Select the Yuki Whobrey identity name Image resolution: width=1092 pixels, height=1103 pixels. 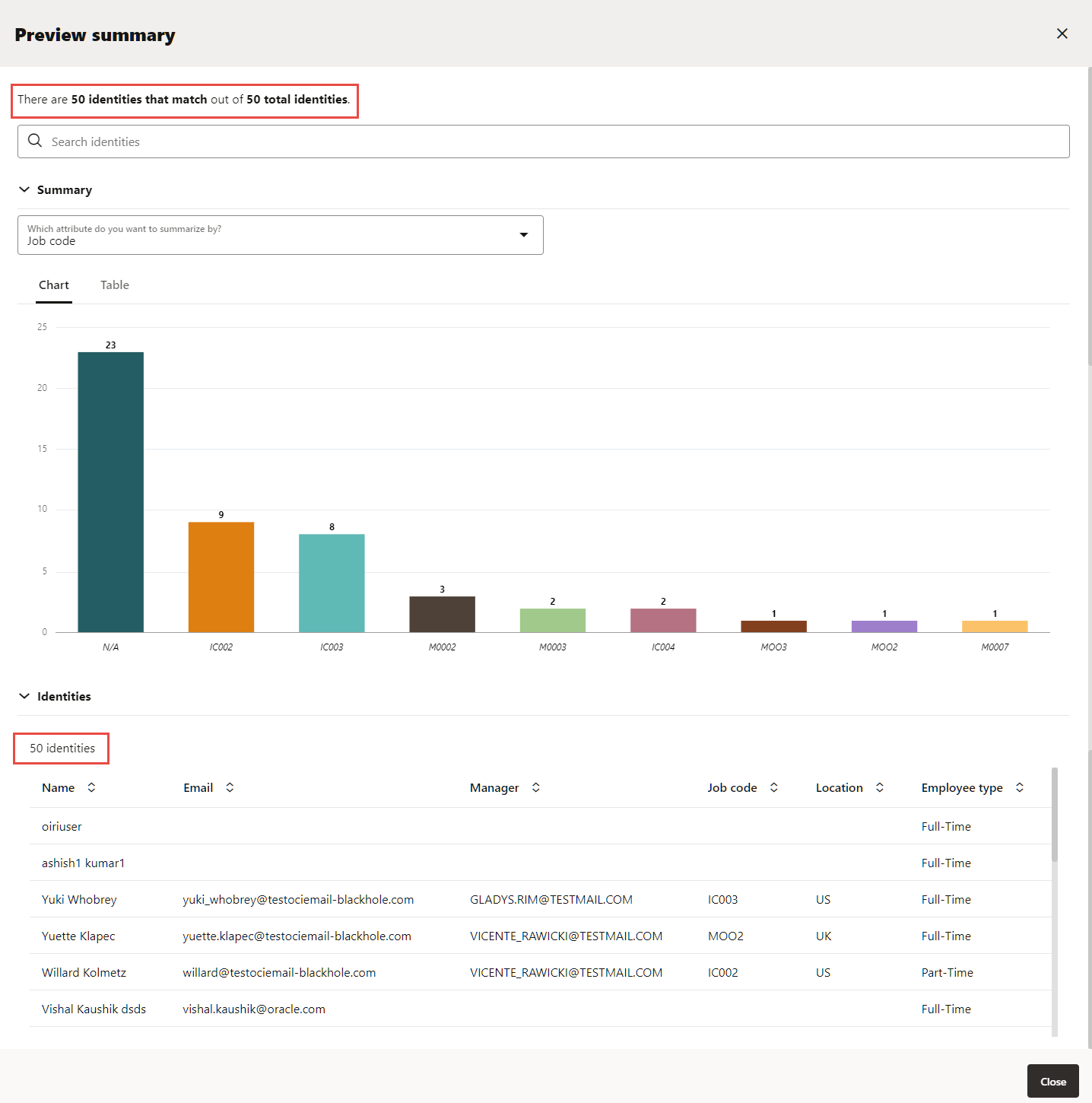click(x=79, y=899)
